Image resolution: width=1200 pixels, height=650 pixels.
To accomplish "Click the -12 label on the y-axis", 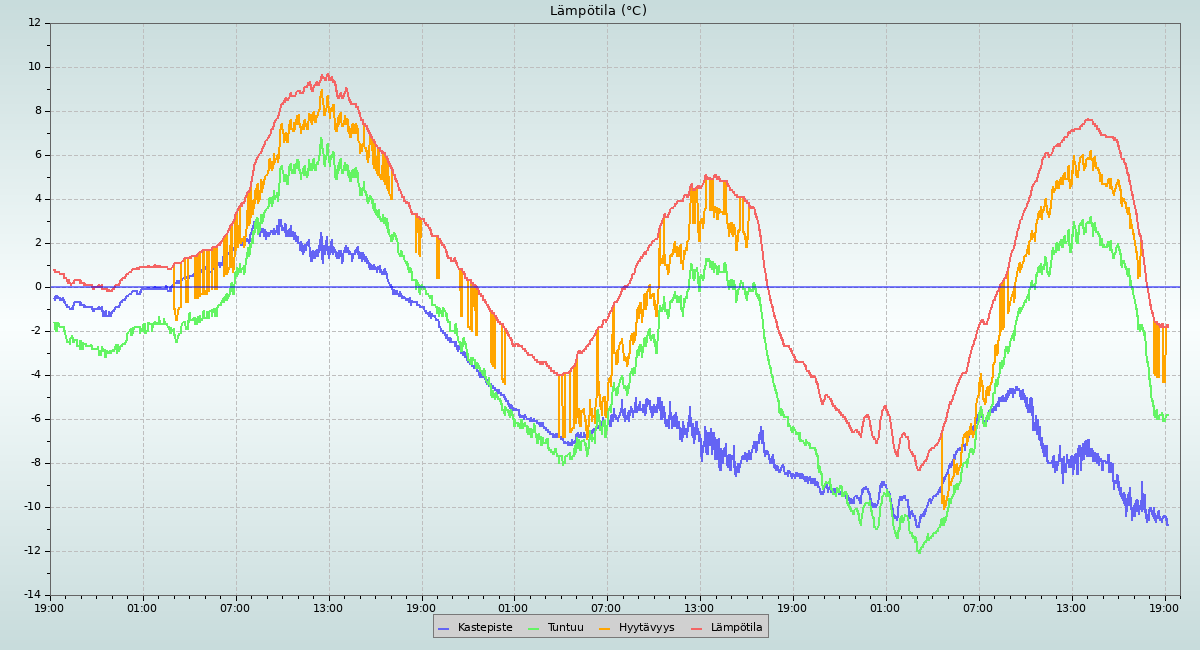I will tap(33, 551).
